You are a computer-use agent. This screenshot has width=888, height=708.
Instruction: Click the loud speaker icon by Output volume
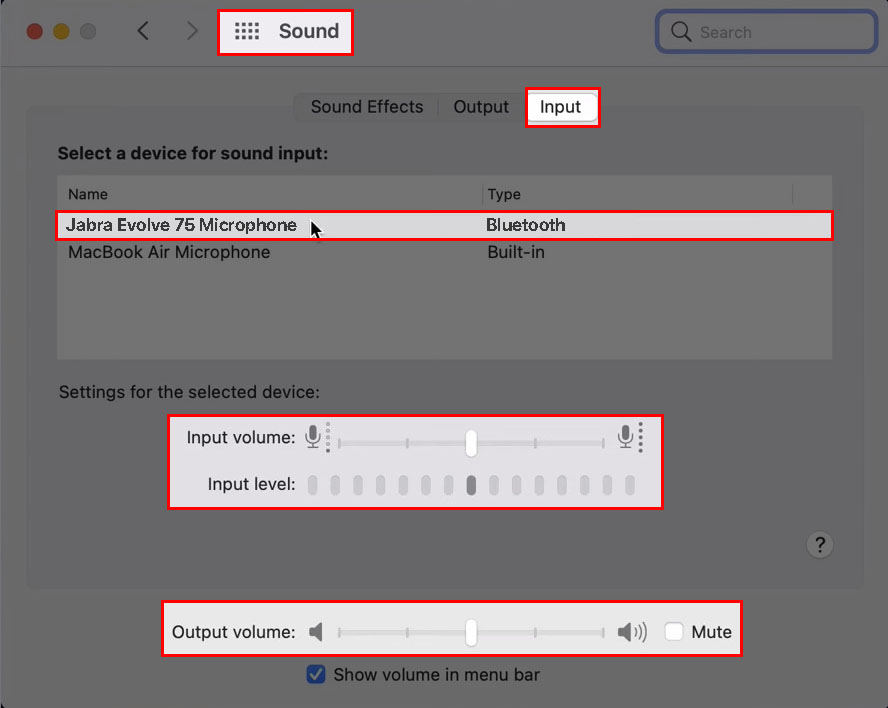point(632,632)
